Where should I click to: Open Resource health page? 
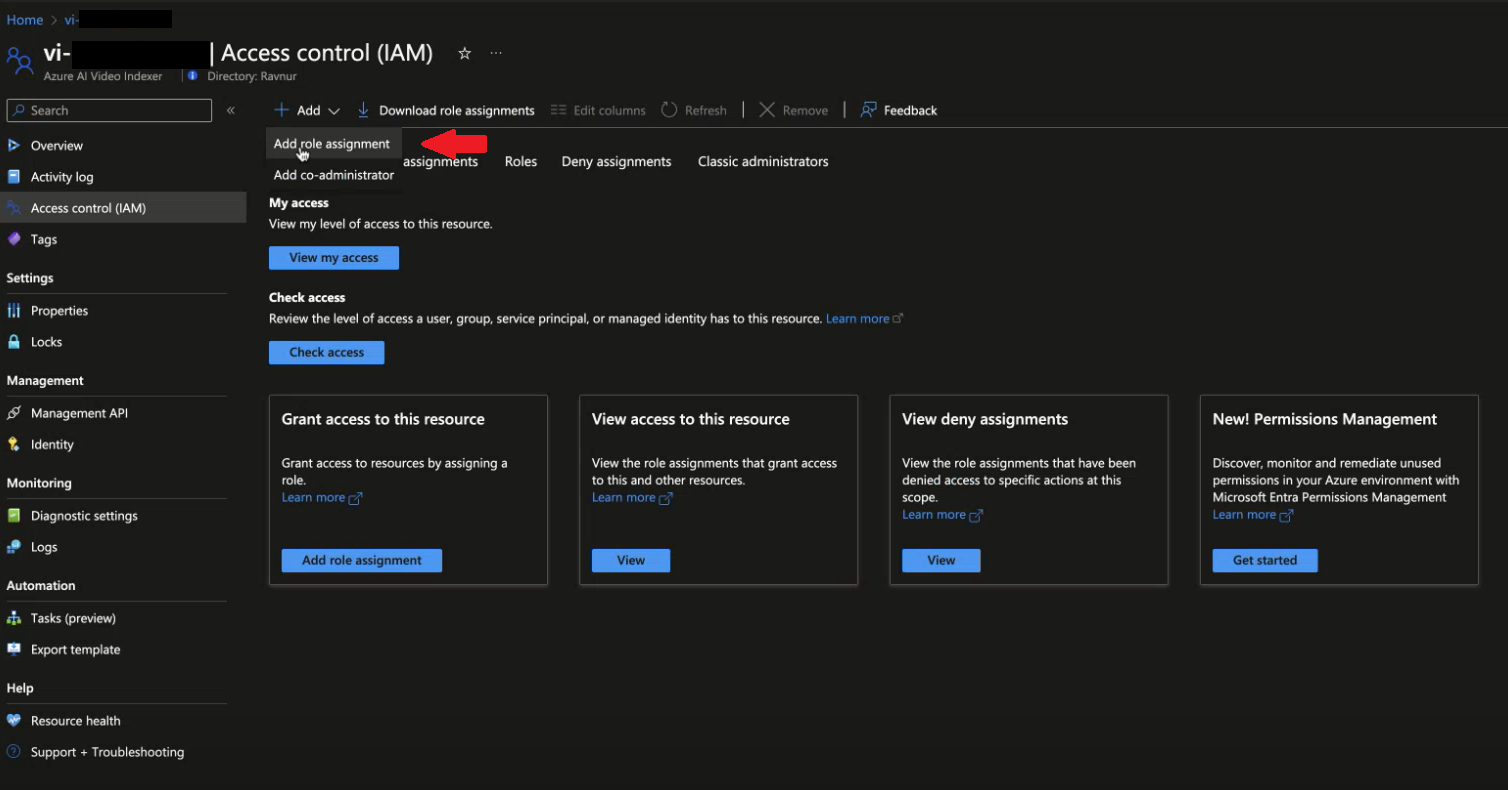pos(75,721)
